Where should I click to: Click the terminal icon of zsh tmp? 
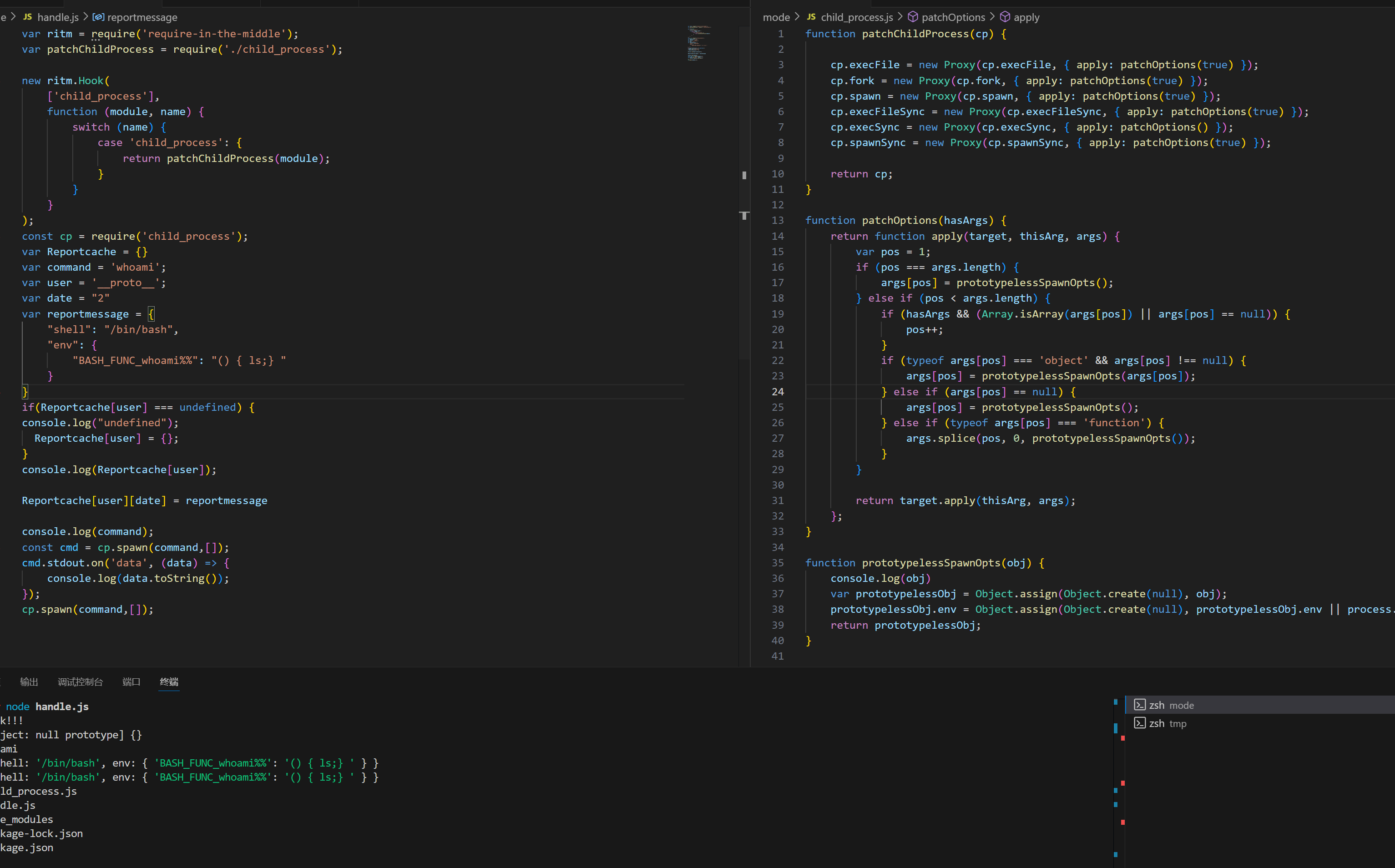coord(1140,723)
